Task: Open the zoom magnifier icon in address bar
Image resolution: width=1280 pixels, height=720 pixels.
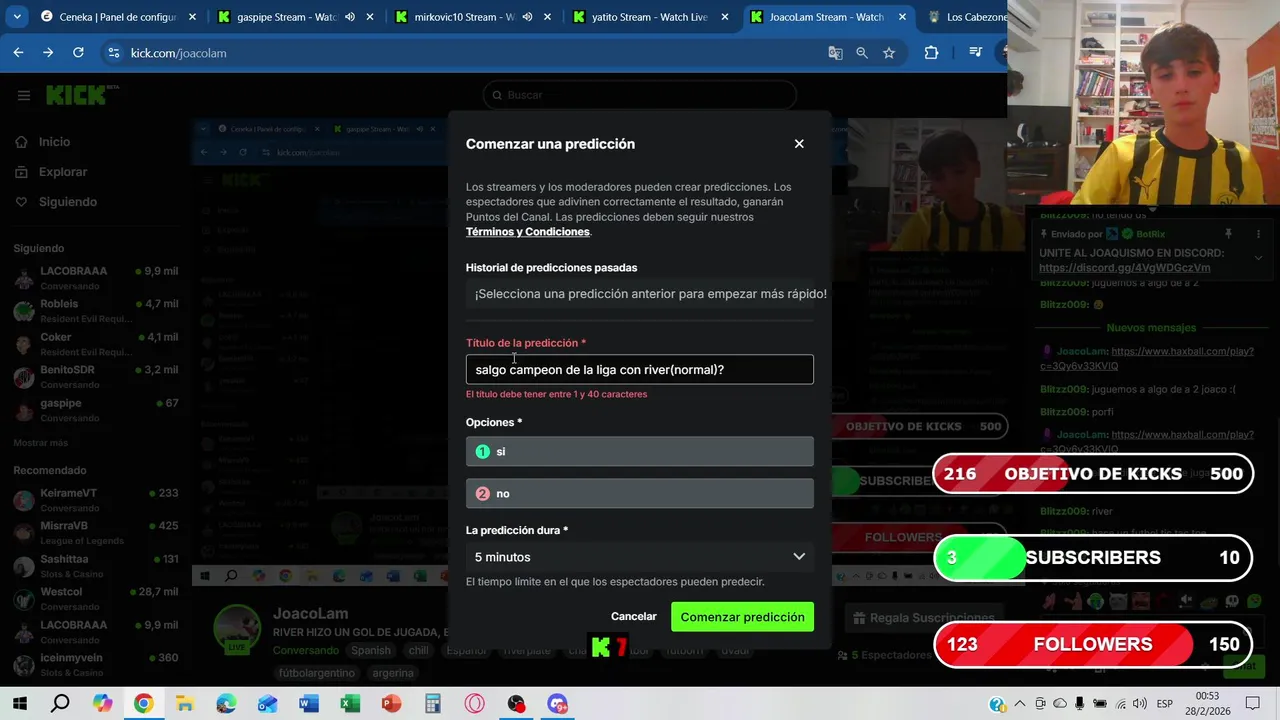Action: pos(862,53)
